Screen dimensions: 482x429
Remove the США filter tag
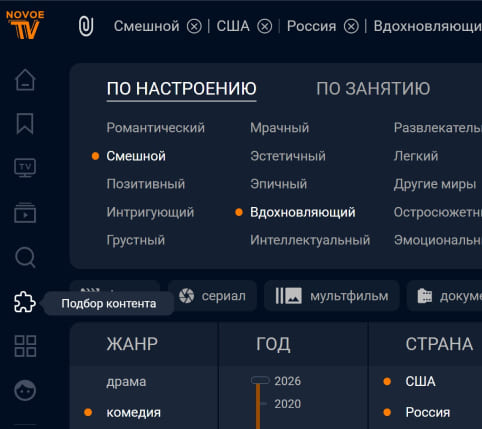tap(264, 26)
